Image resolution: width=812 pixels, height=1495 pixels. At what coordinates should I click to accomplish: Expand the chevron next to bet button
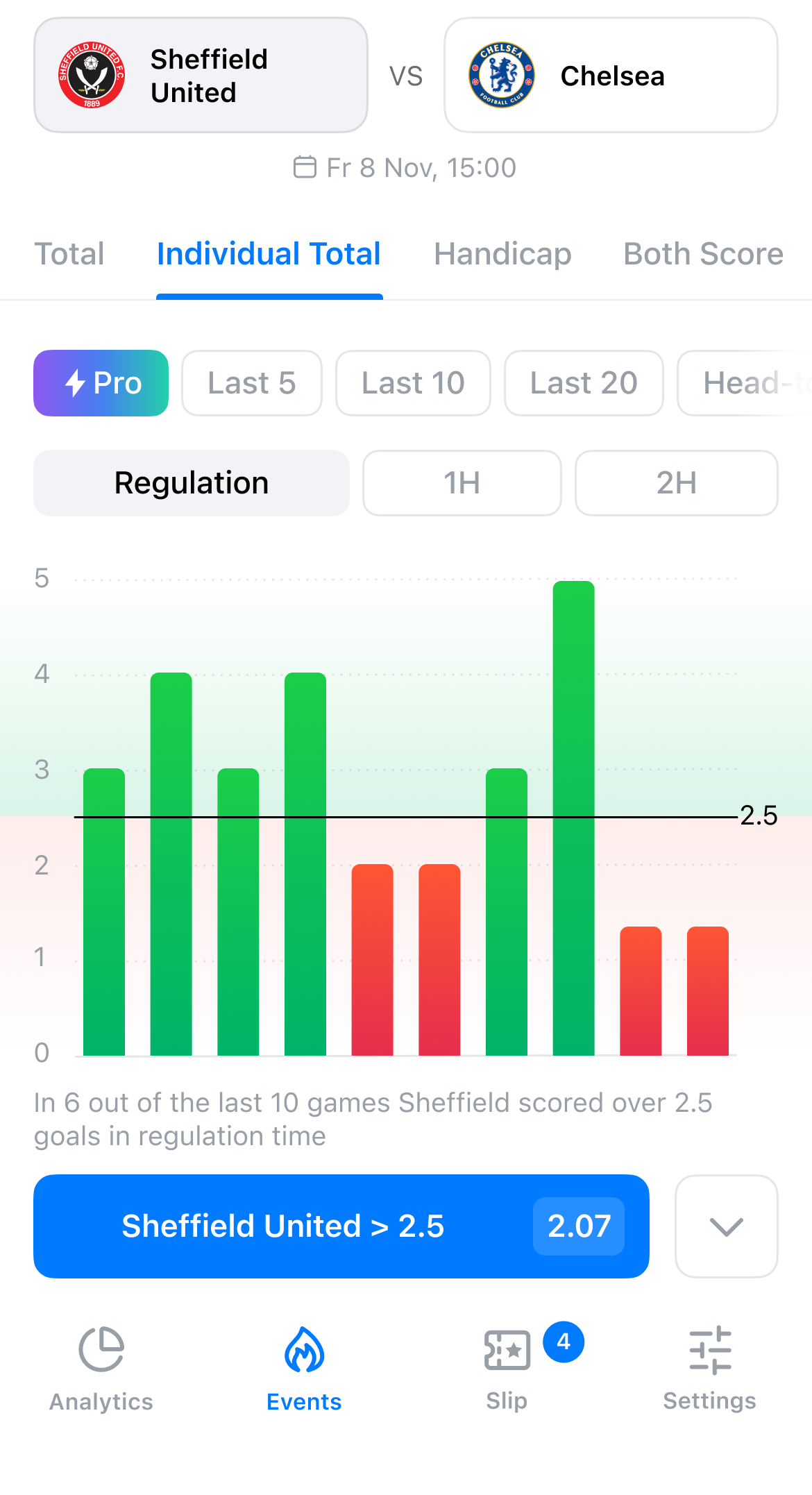(727, 1226)
